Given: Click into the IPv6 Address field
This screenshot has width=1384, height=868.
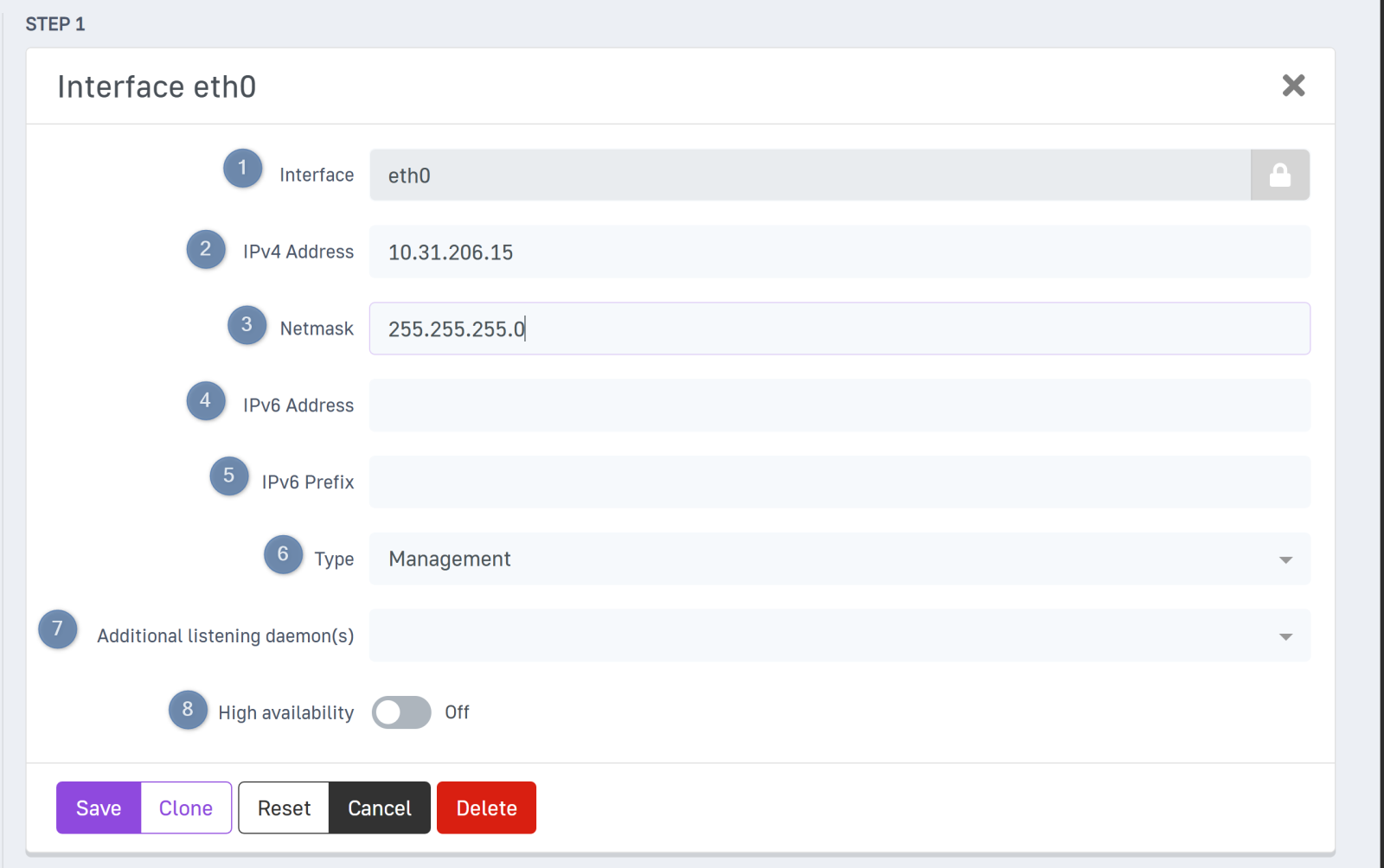Looking at the screenshot, I should point(839,405).
